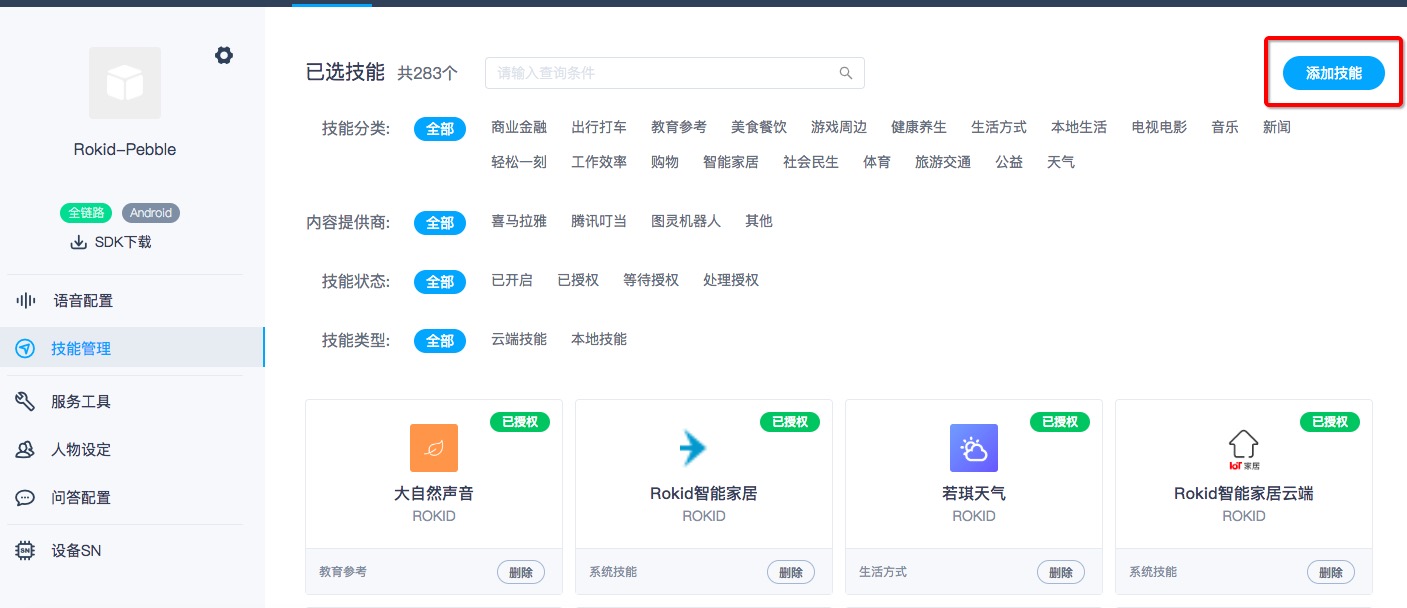Filter type by 本地技能
The height and width of the screenshot is (608, 1407).
pyautogui.click(x=599, y=339)
